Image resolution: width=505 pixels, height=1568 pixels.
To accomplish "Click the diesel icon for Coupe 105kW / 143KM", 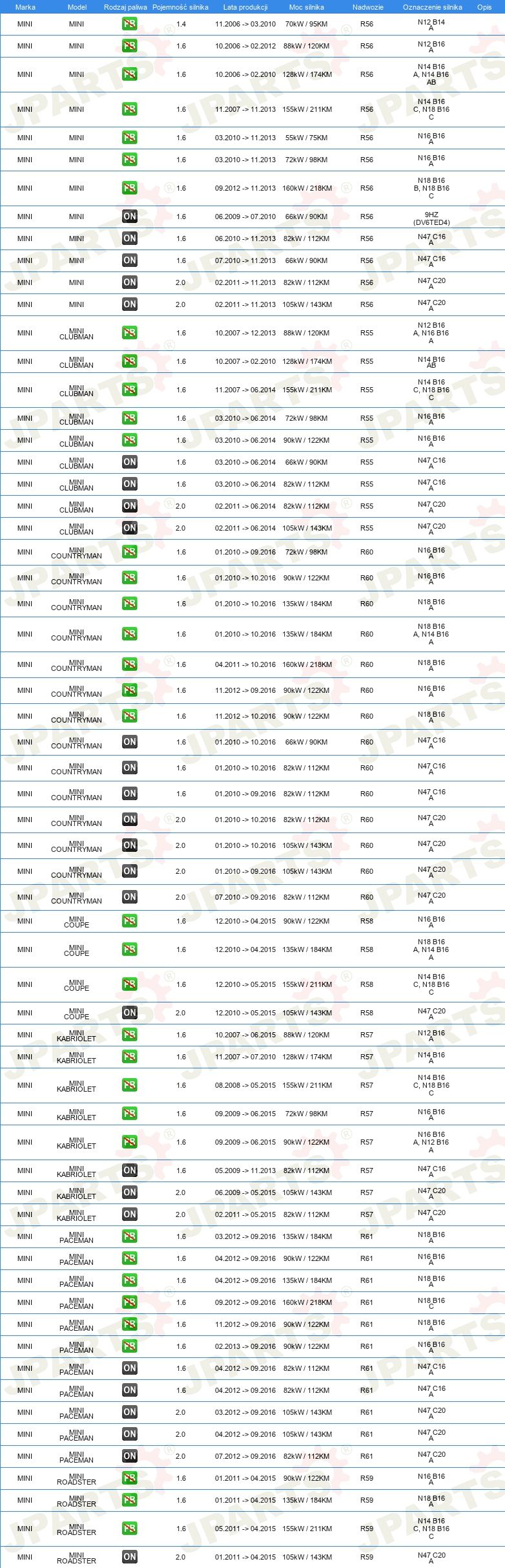I will [129, 1013].
